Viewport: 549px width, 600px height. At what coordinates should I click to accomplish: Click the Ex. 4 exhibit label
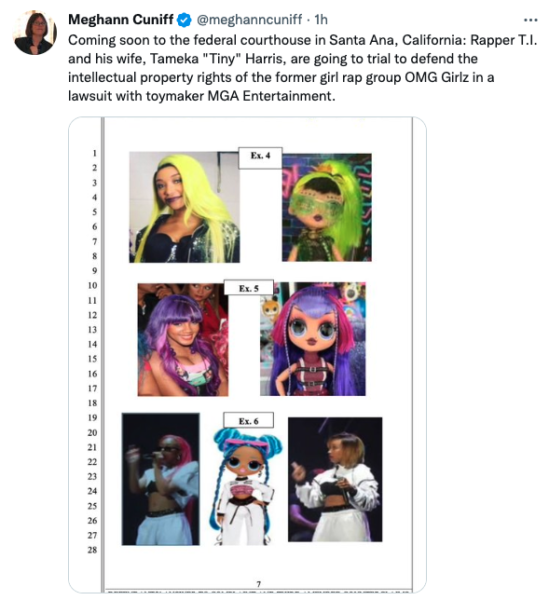click(x=261, y=158)
